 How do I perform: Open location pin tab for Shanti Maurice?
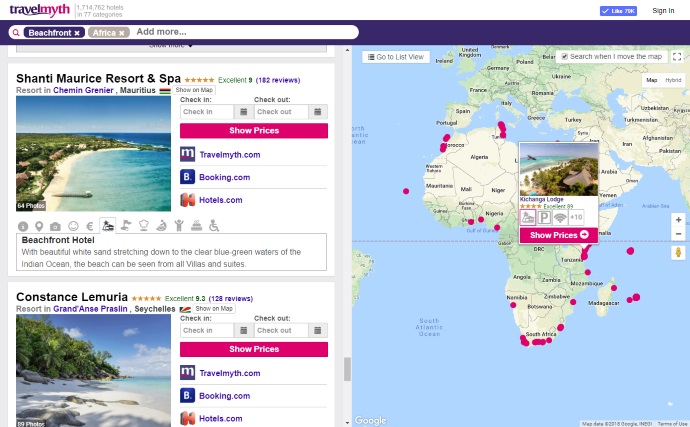(39, 226)
